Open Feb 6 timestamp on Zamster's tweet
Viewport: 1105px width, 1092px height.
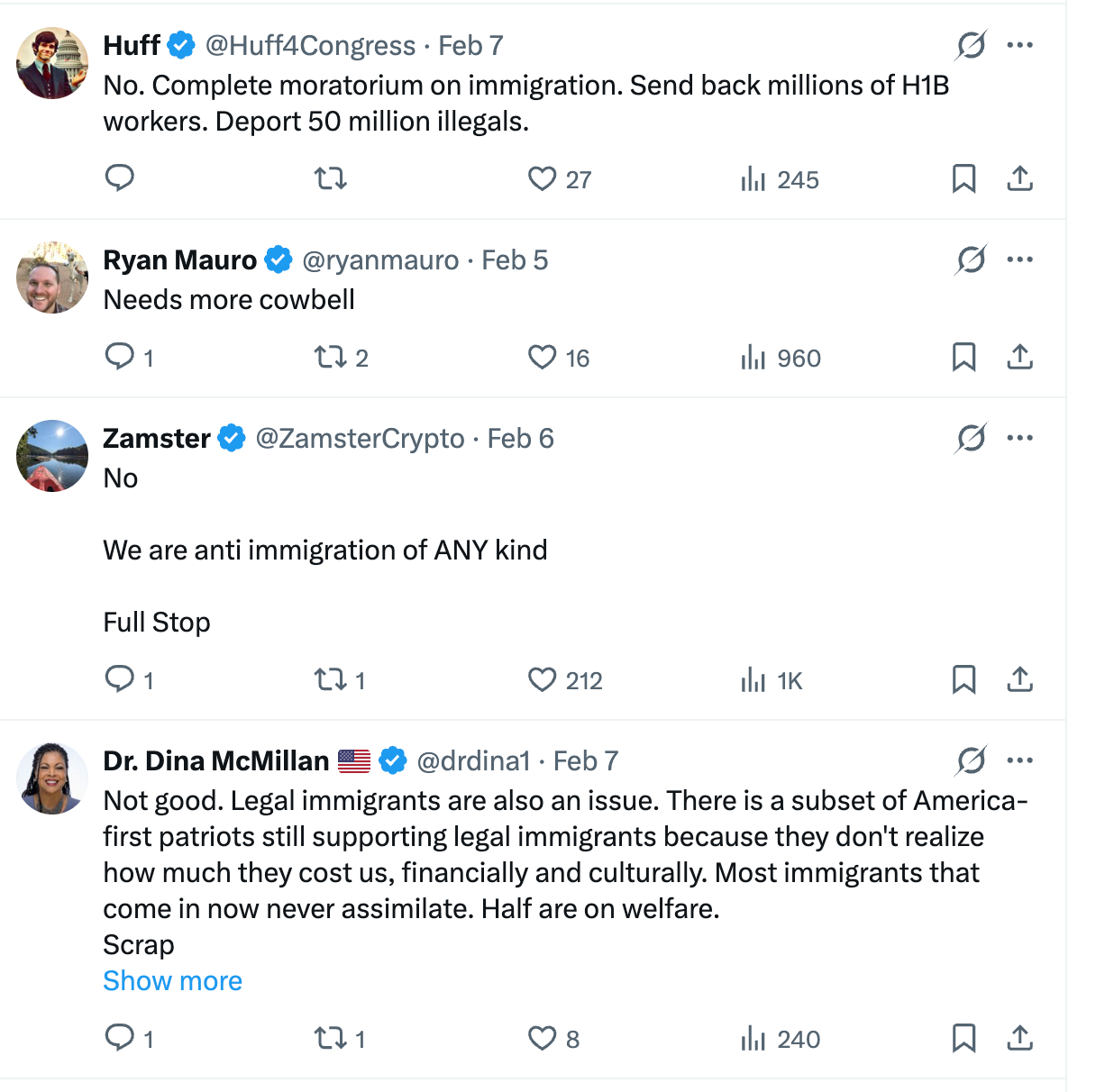520,438
